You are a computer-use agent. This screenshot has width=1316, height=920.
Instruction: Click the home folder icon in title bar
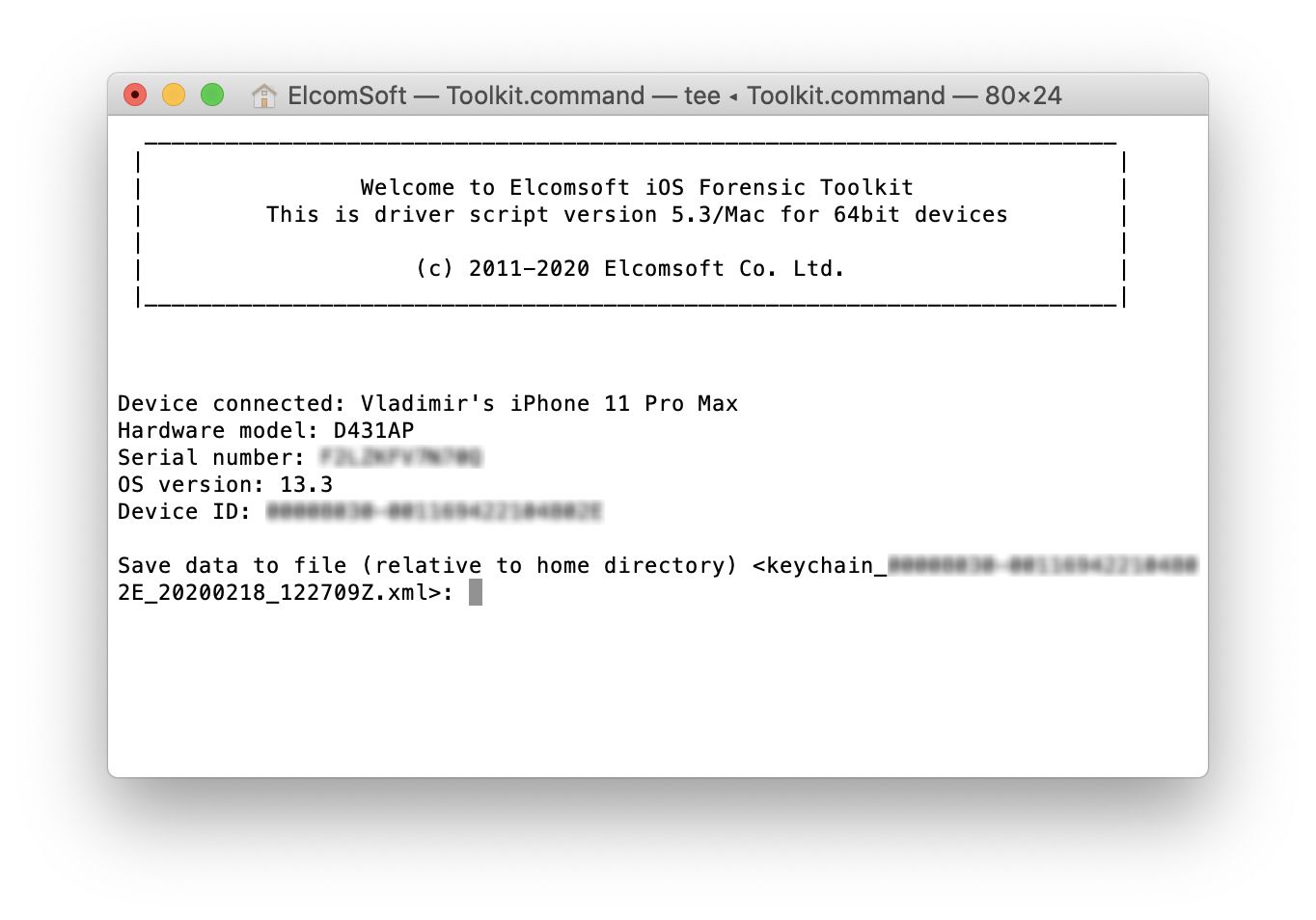(263, 95)
